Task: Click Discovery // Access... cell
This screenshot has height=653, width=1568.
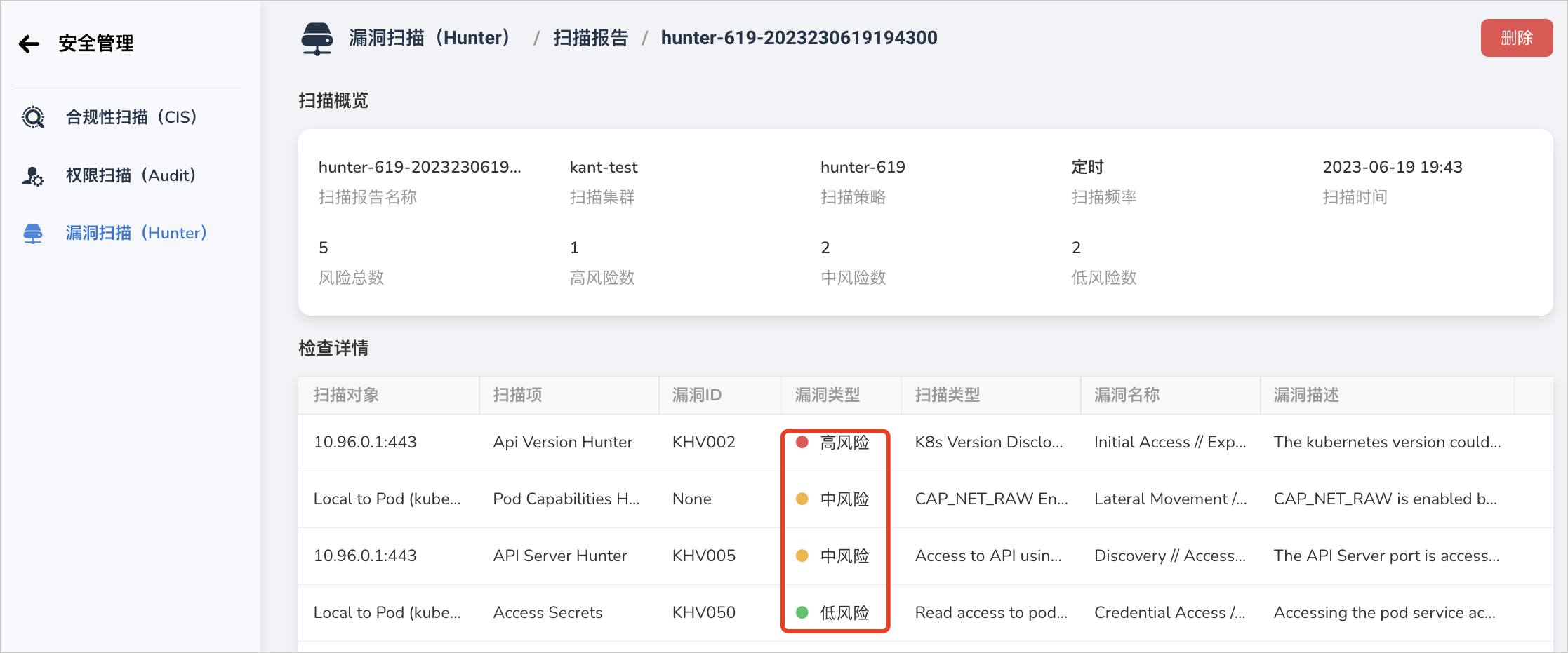Action: (x=1170, y=556)
